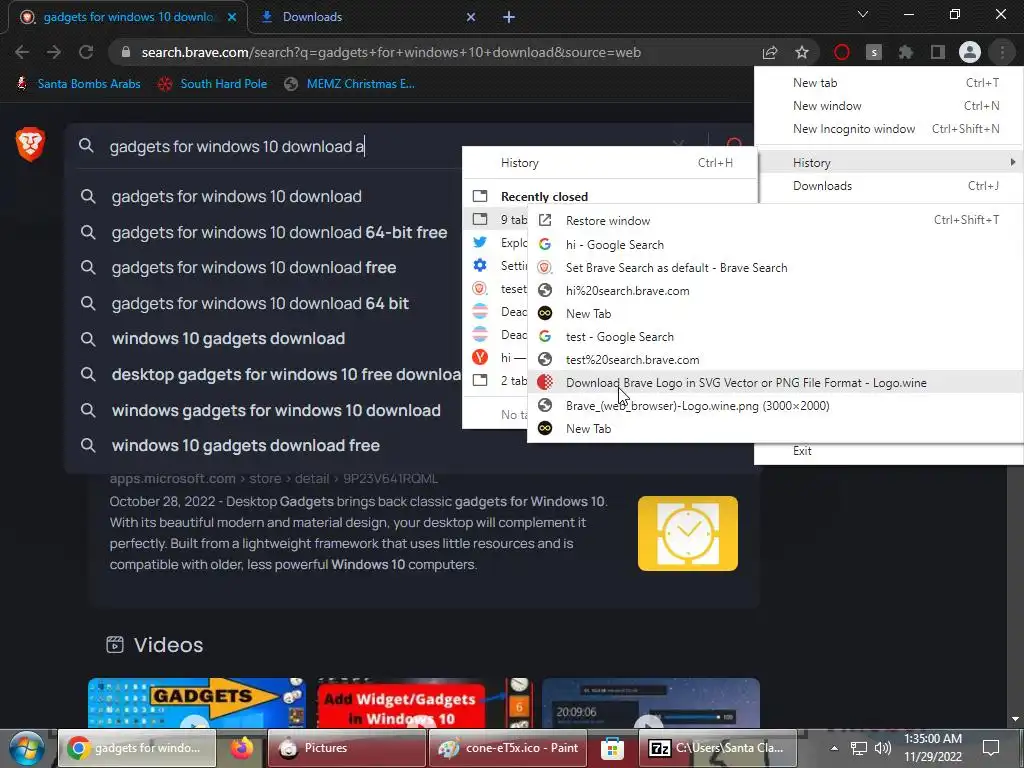
Task: Open the MEMZ Christmas E... bookmark
Action: [350, 84]
